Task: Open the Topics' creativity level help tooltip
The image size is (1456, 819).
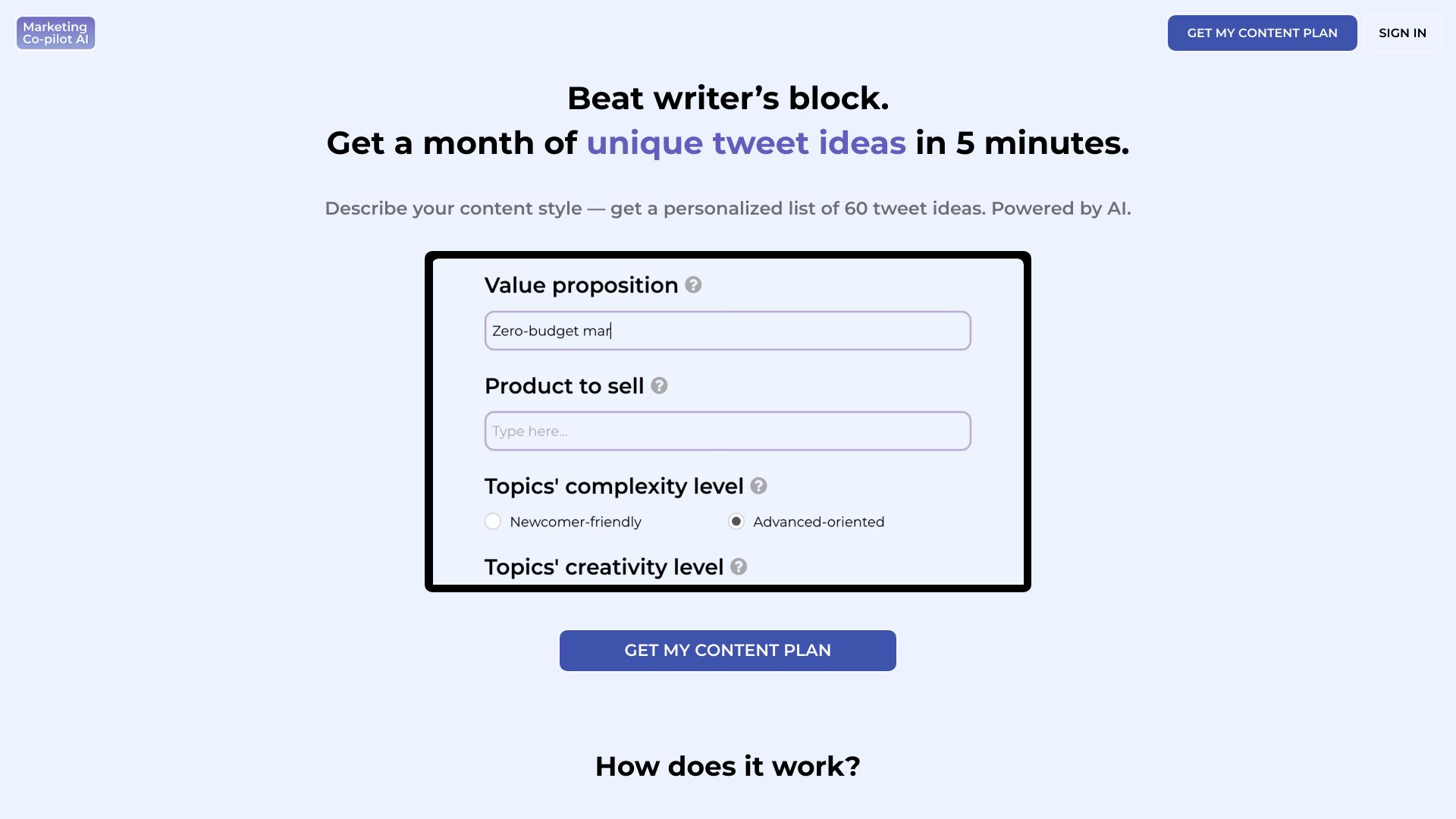Action: tap(739, 566)
